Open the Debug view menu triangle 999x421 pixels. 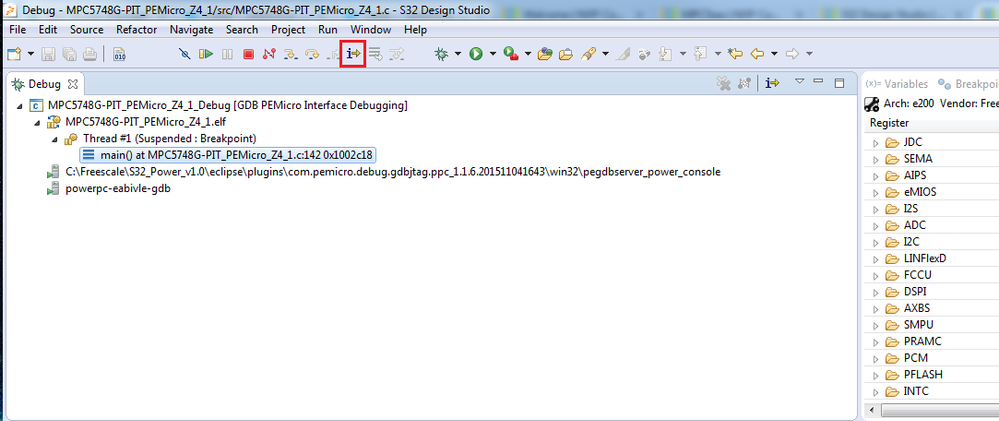pos(801,81)
